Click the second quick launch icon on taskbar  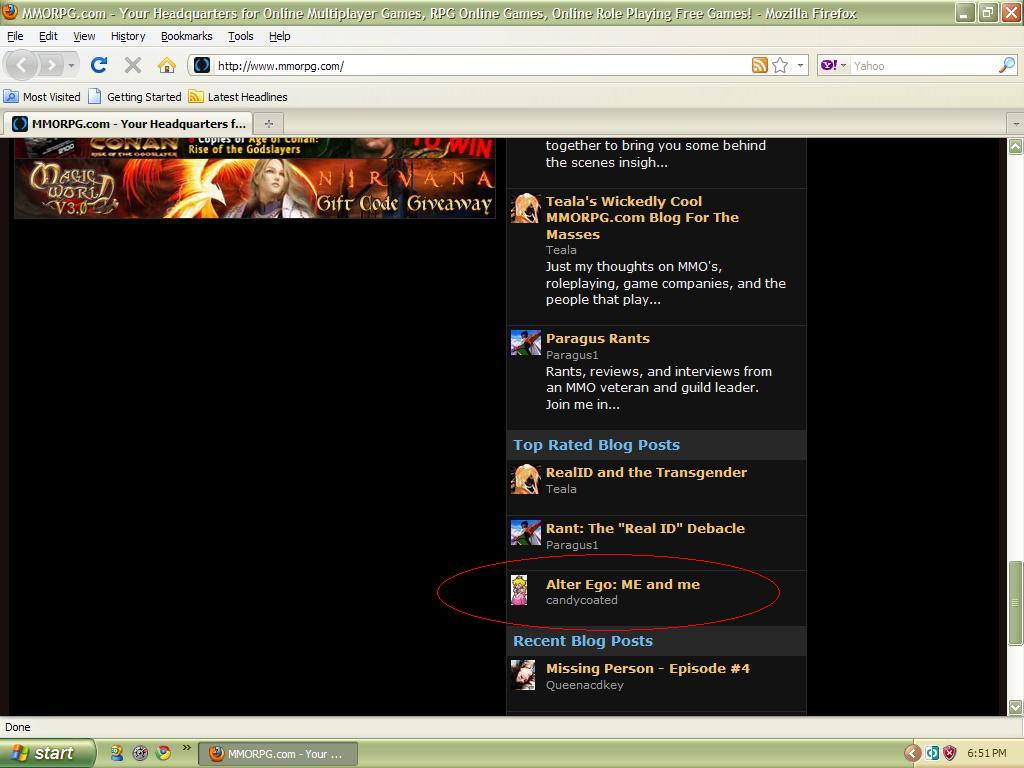(x=140, y=753)
